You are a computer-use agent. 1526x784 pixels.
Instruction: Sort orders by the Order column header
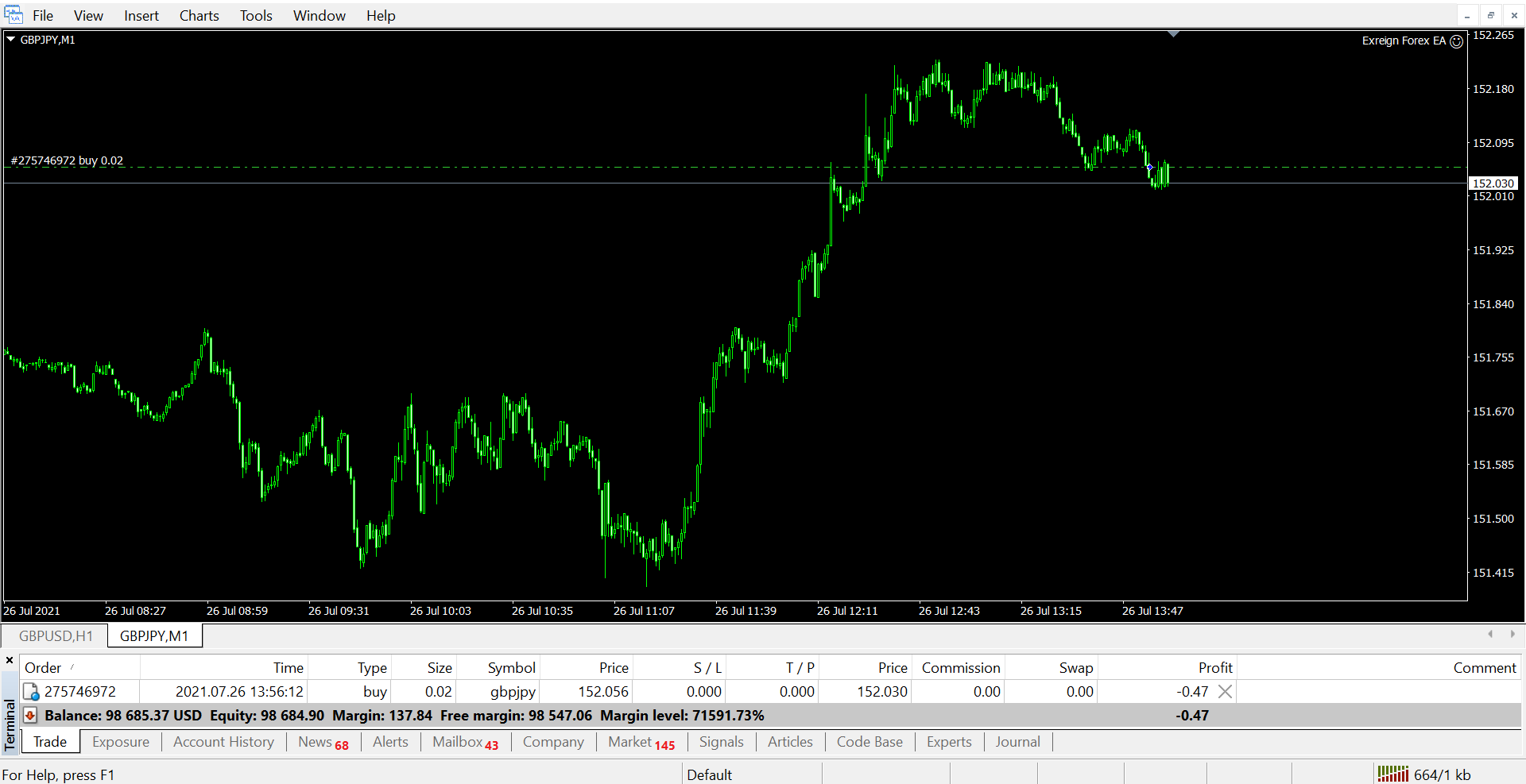coord(43,668)
